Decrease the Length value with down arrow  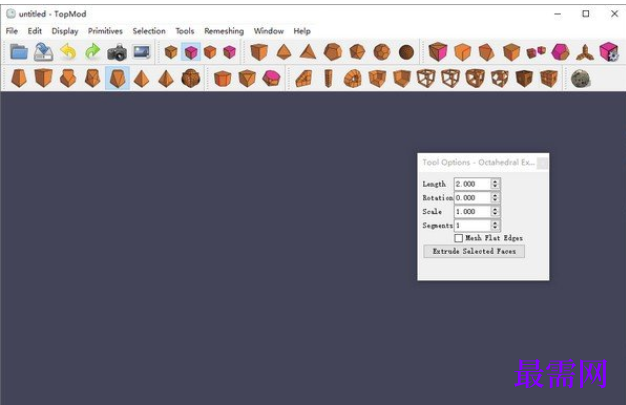(x=495, y=187)
